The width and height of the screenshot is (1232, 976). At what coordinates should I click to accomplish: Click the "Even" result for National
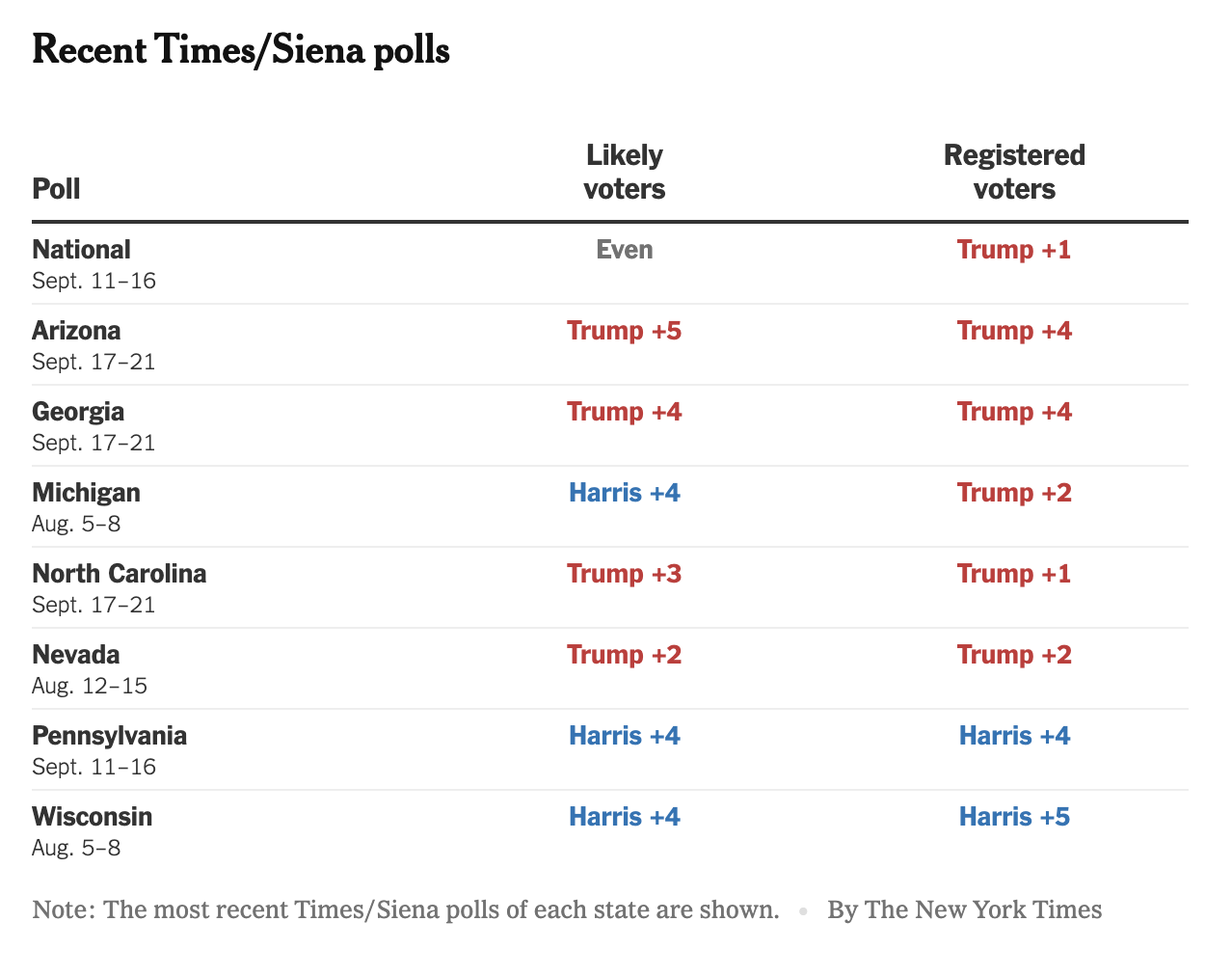(x=625, y=250)
